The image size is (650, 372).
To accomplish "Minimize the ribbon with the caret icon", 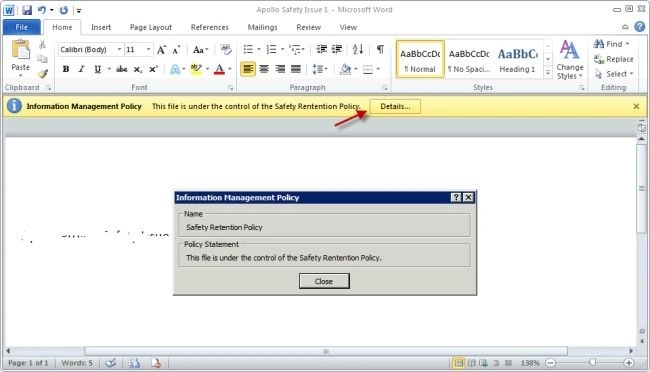I will click(x=625, y=27).
